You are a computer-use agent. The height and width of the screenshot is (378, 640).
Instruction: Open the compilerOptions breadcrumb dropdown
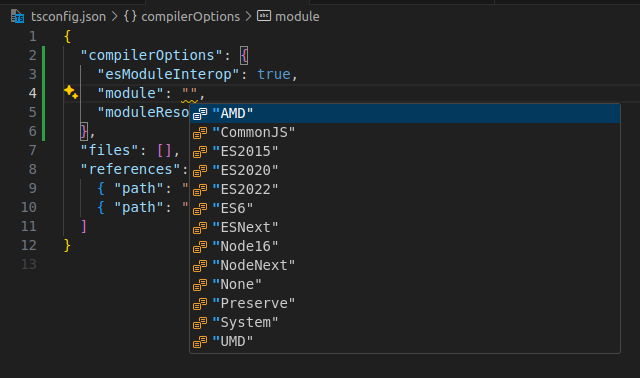(190, 17)
